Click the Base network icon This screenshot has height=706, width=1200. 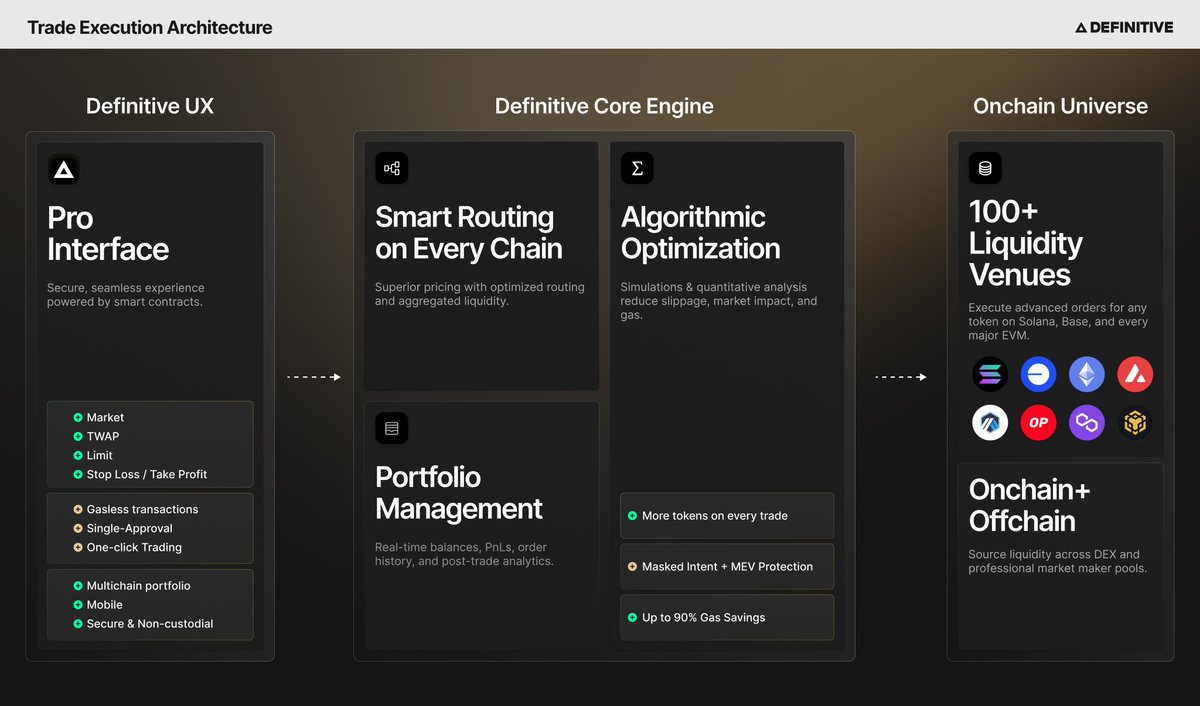coord(1038,374)
